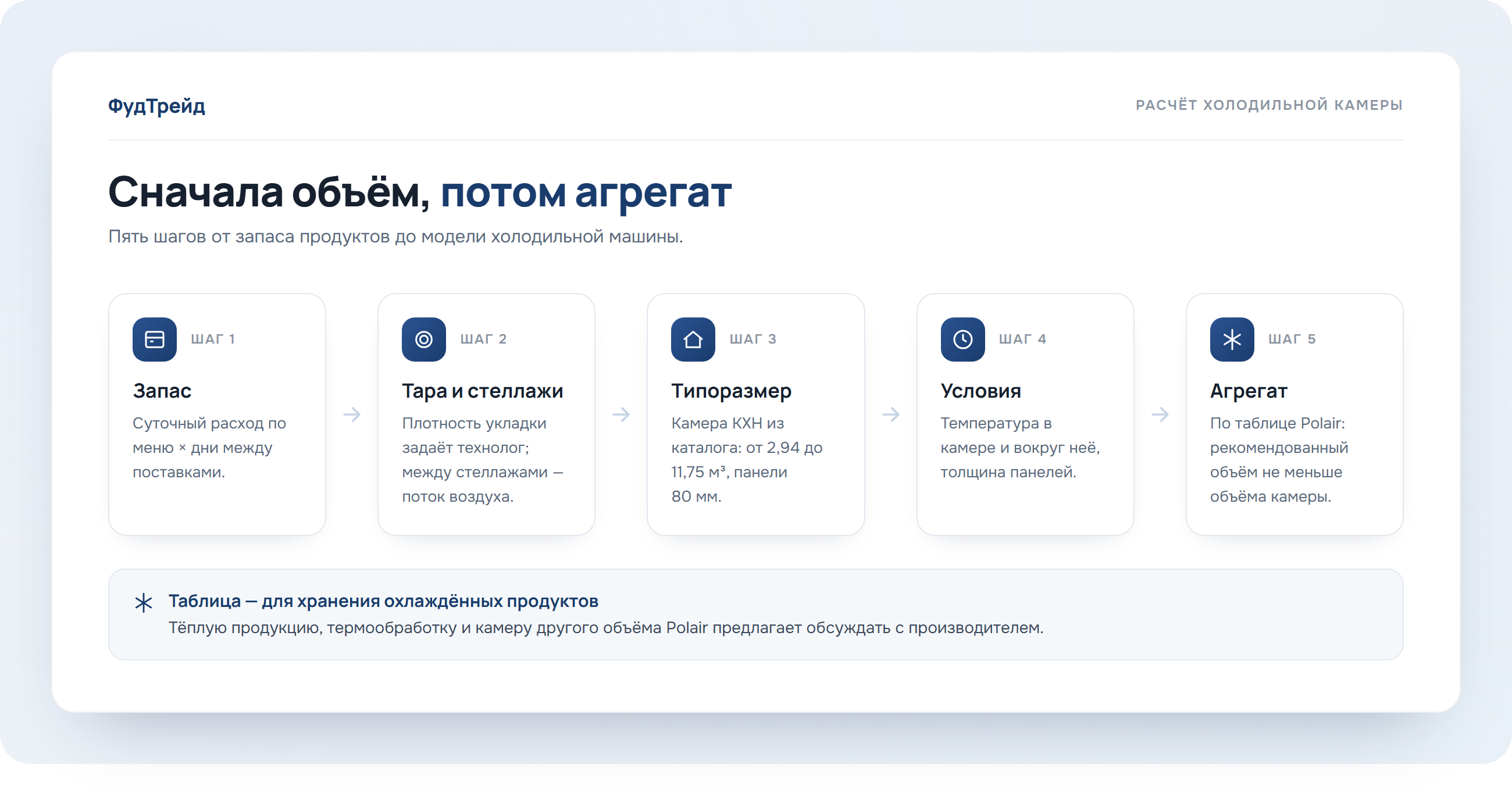Click the text Суточный расход по меню
This screenshot has width=1512, height=793.
209,447
